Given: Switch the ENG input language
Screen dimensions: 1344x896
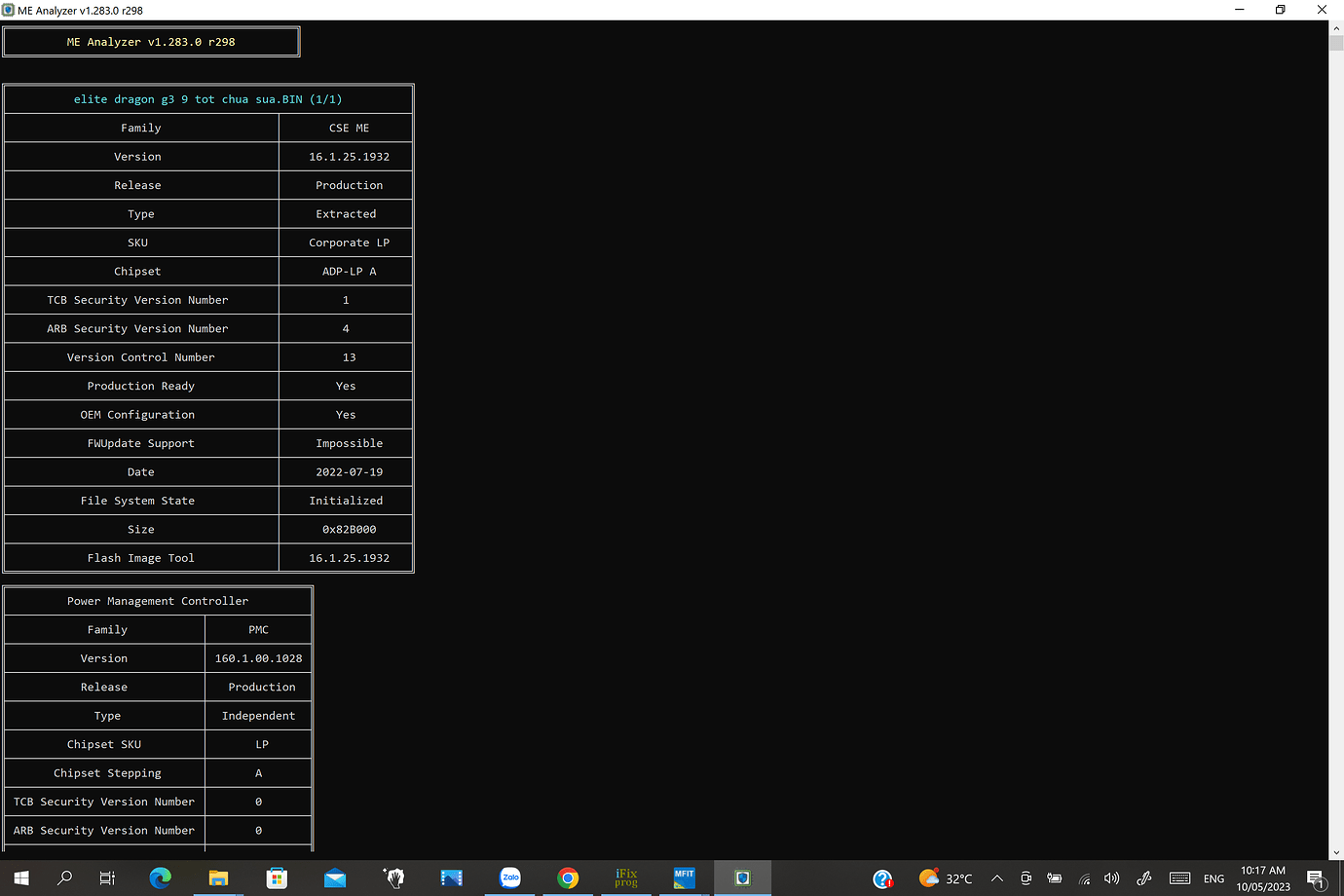Looking at the screenshot, I should tap(1213, 877).
